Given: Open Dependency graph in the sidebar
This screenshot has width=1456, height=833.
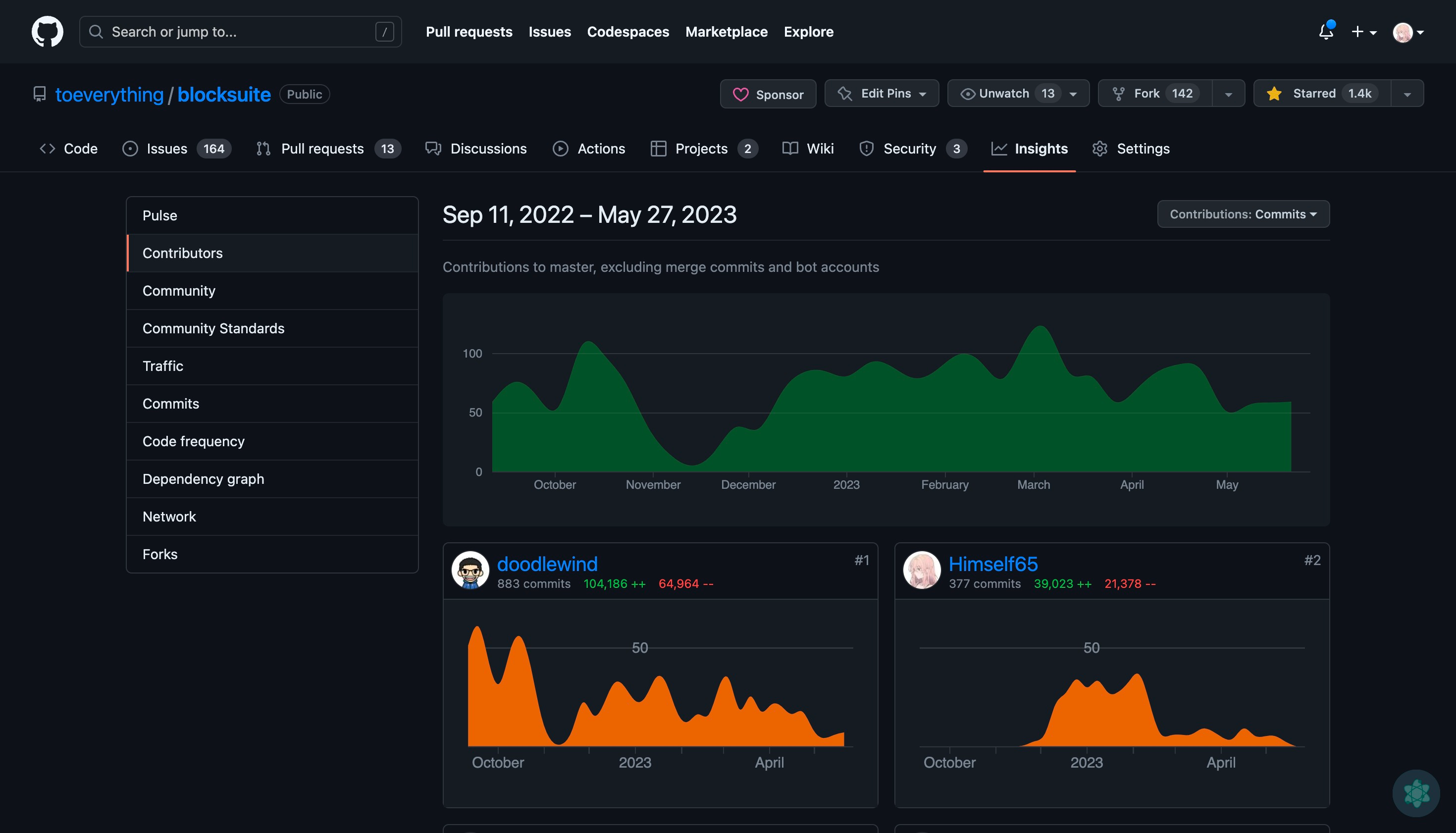Looking at the screenshot, I should tap(272, 479).
